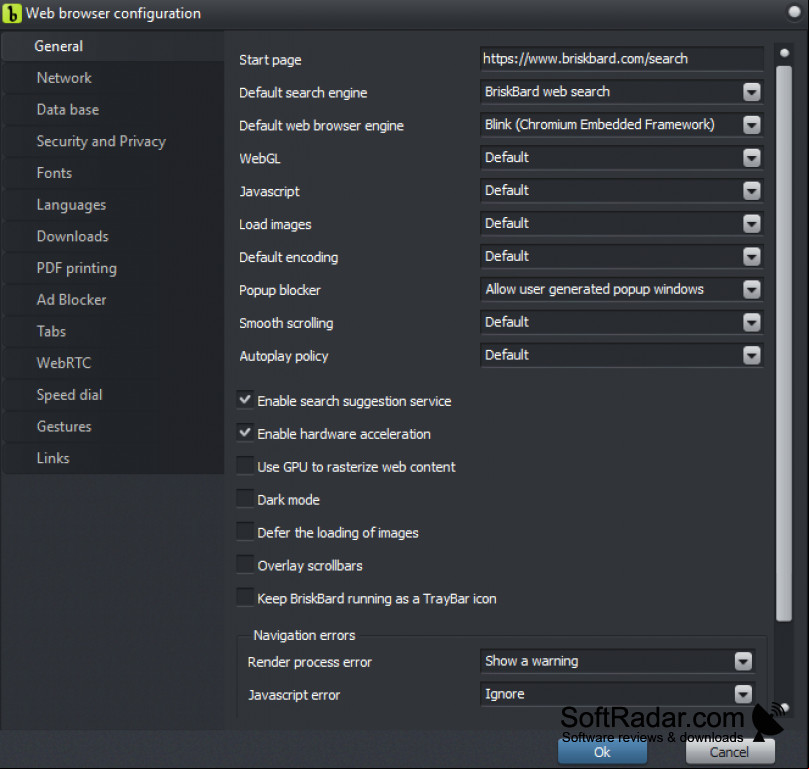Turn on Dark mode checkbox
The image size is (809, 769).
245,499
